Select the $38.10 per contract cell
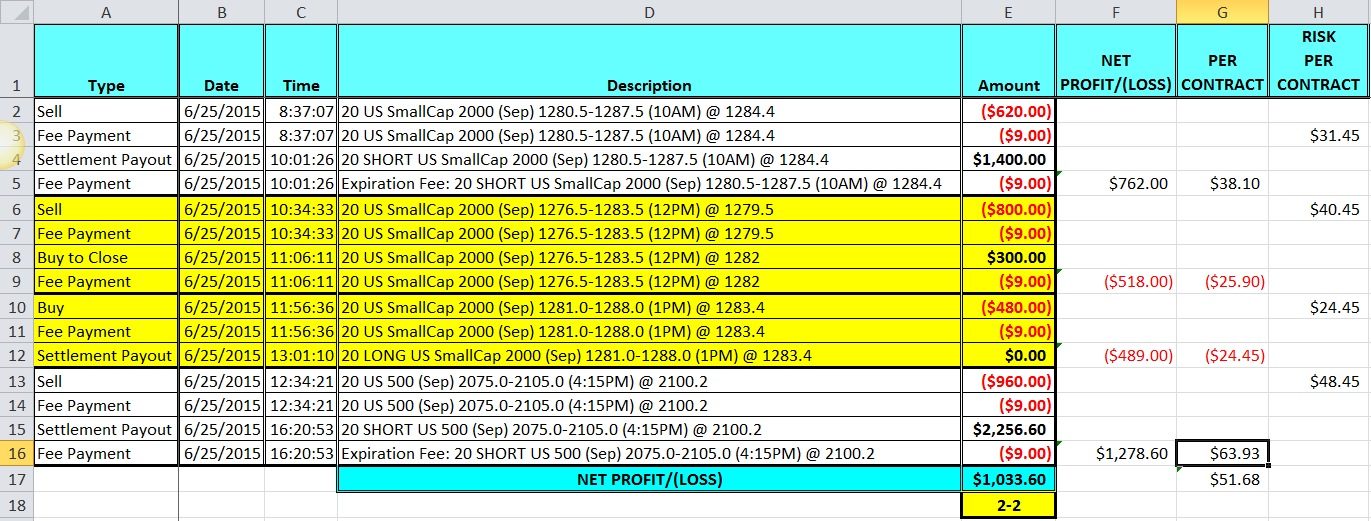This screenshot has width=1371, height=521. click(1222, 183)
